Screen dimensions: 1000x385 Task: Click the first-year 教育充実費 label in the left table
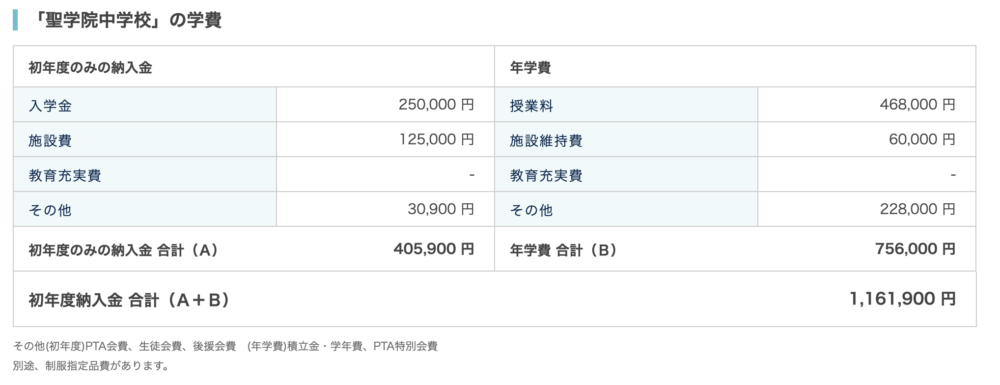click(x=145, y=175)
